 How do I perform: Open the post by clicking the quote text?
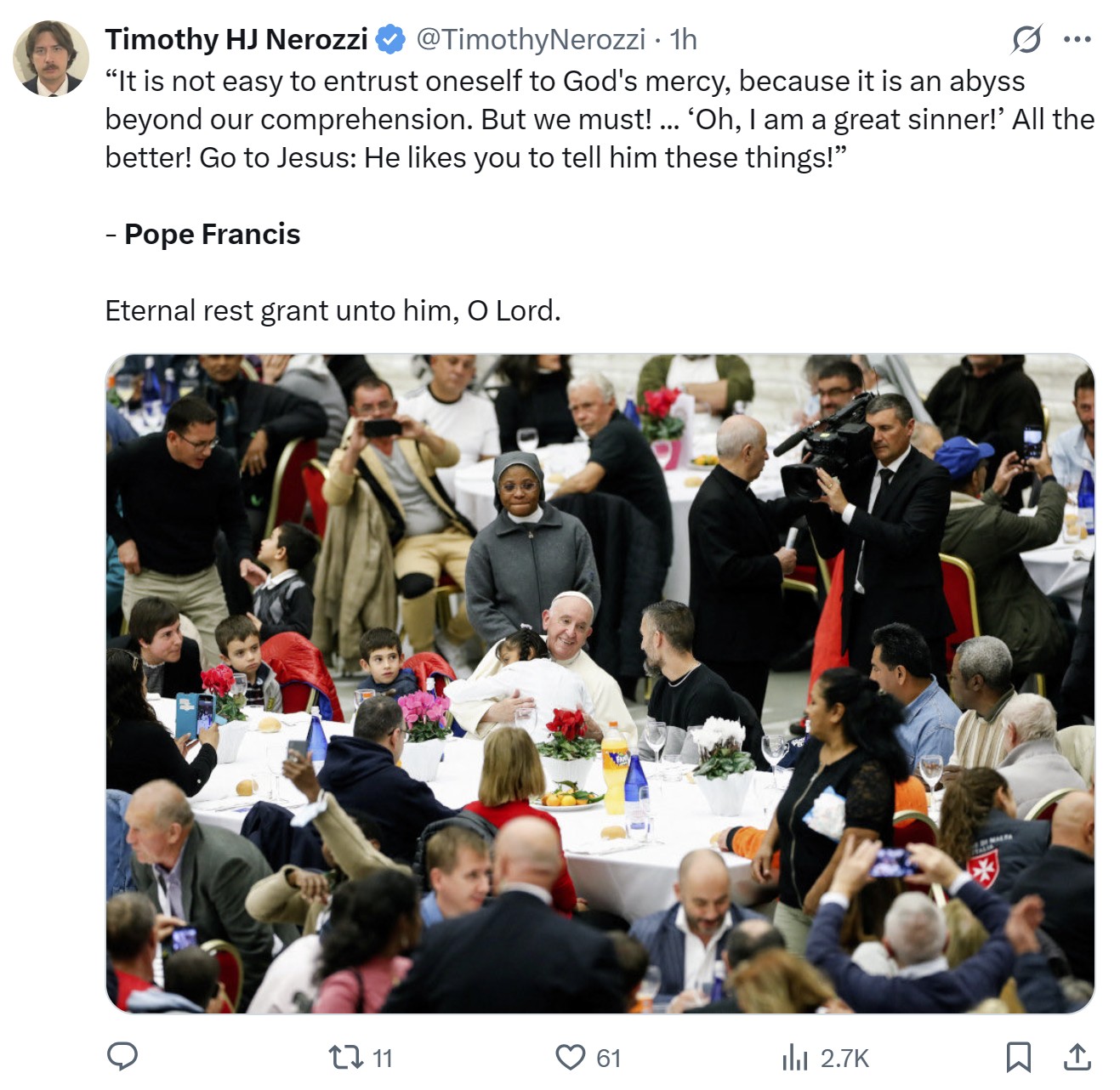600,119
